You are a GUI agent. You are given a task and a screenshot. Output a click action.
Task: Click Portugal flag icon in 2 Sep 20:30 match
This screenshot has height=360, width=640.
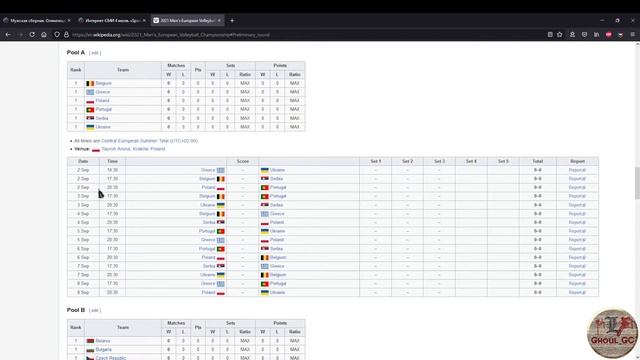pyautogui.click(x=264, y=187)
